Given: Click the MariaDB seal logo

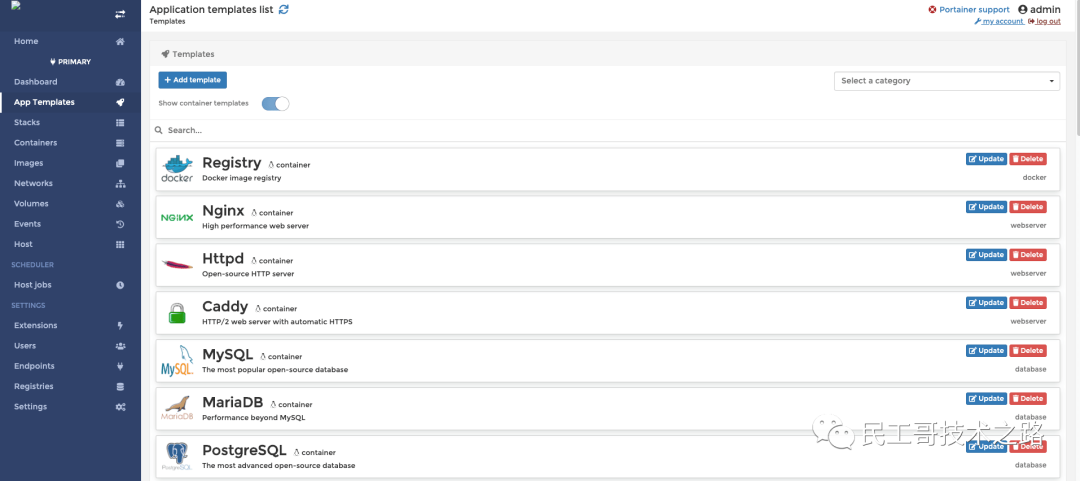Looking at the screenshot, I should tap(177, 409).
